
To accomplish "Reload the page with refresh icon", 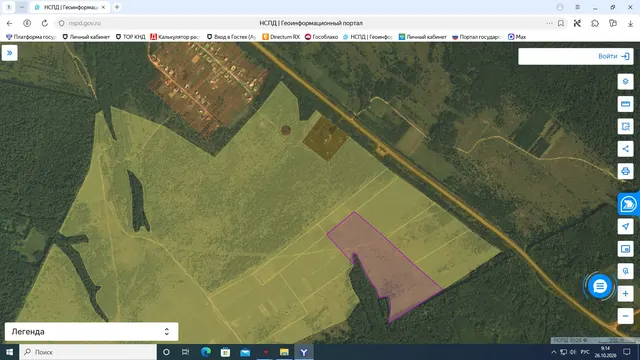I will (44, 23).
